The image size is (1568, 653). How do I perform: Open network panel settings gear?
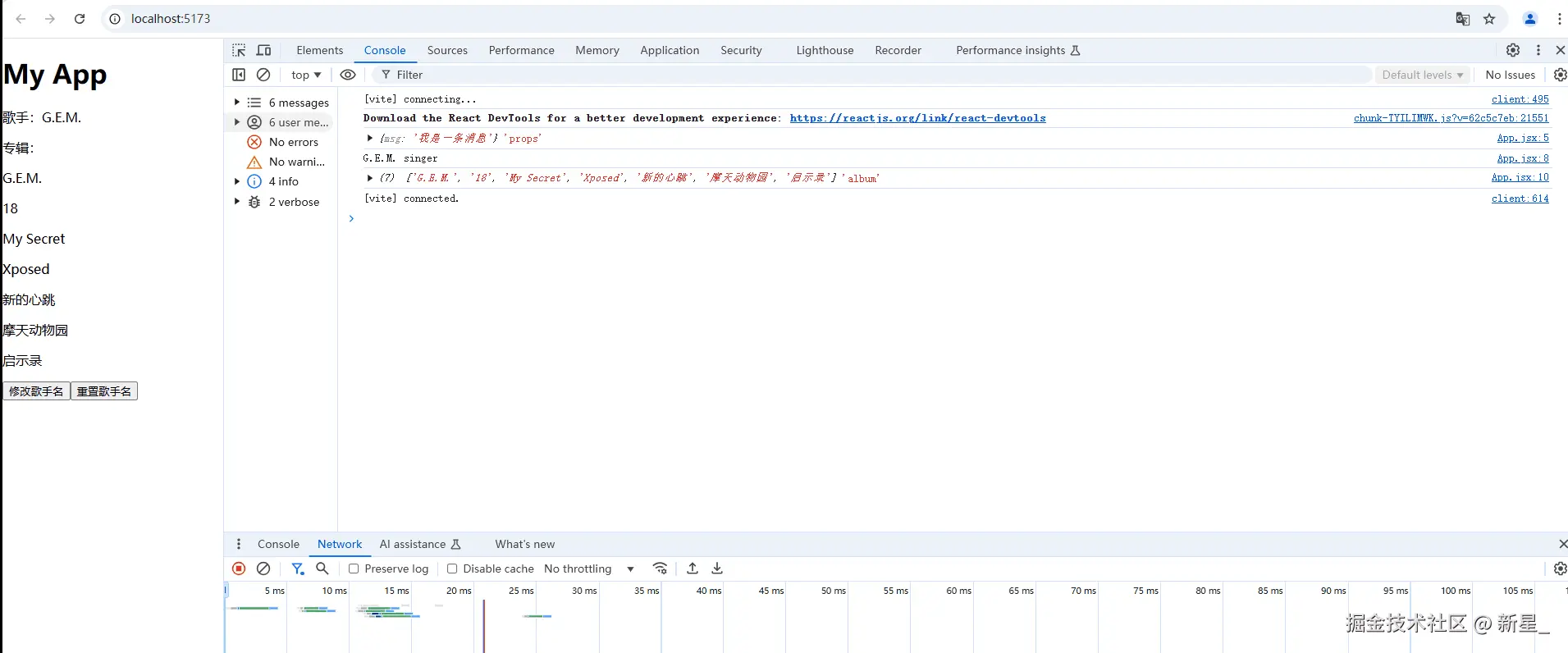click(x=1561, y=569)
